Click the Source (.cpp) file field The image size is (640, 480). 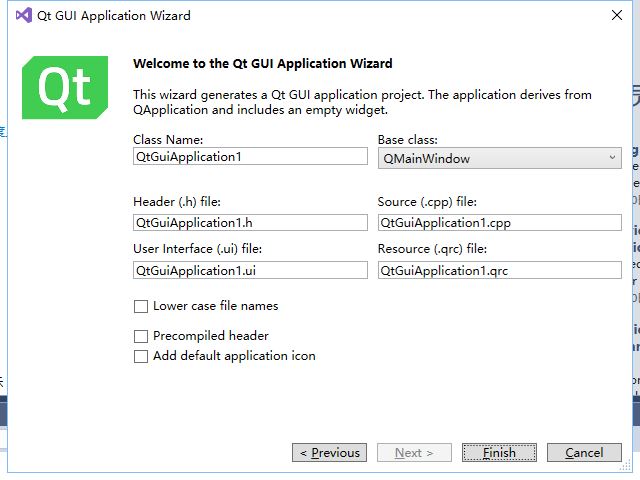(x=499, y=222)
